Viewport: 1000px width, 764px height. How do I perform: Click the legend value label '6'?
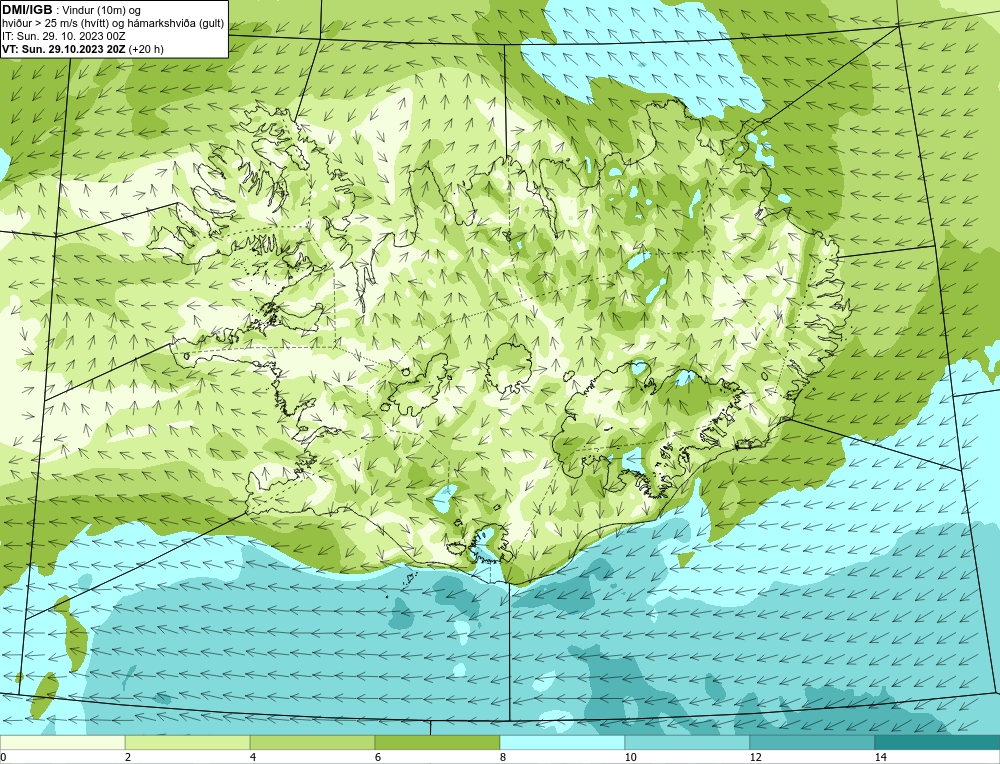point(378,757)
